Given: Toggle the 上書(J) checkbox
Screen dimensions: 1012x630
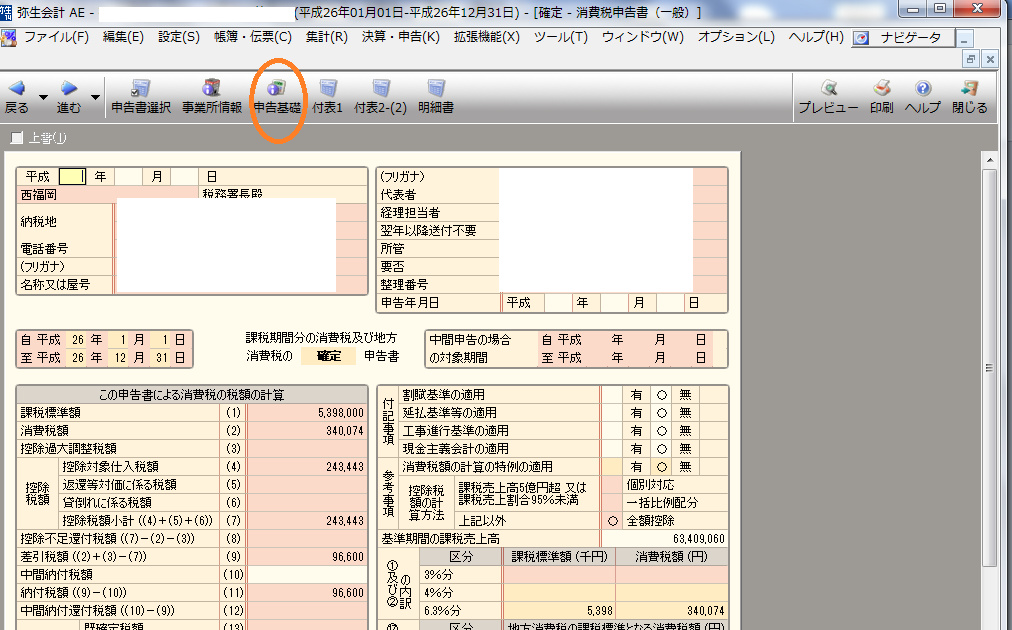Looking at the screenshot, I should (16, 138).
